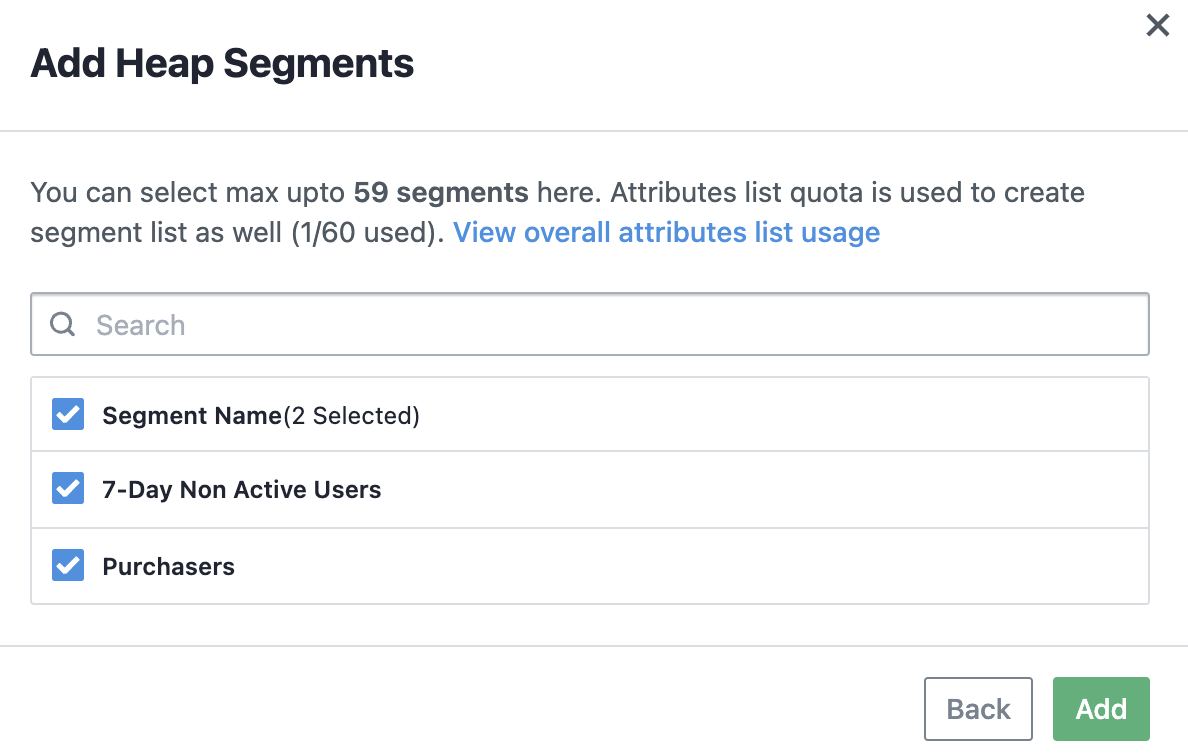
Task: Open View overall attributes list usage link
Action: click(x=666, y=233)
